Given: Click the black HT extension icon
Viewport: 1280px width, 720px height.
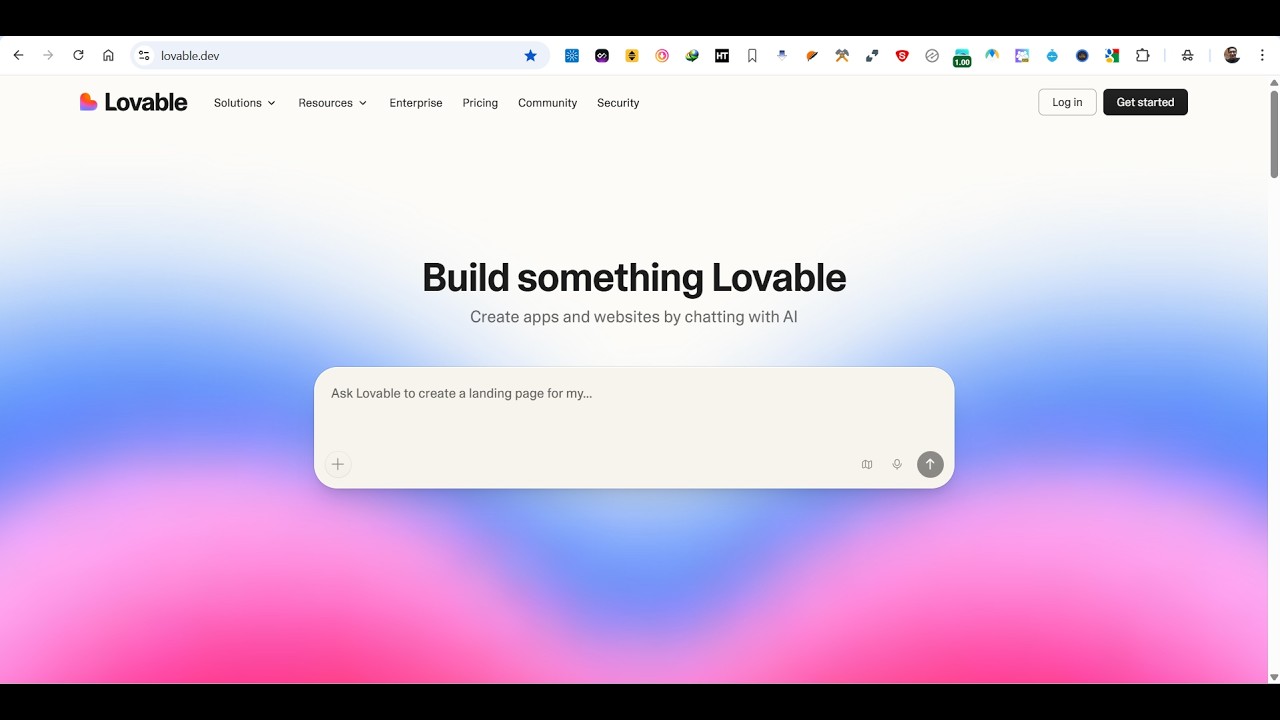Looking at the screenshot, I should pyautogui.click(x=722, y=56).
